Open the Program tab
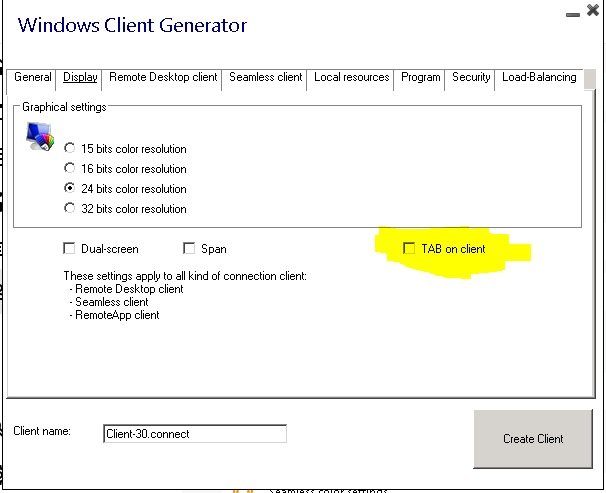606x493 pixels. 420,78
